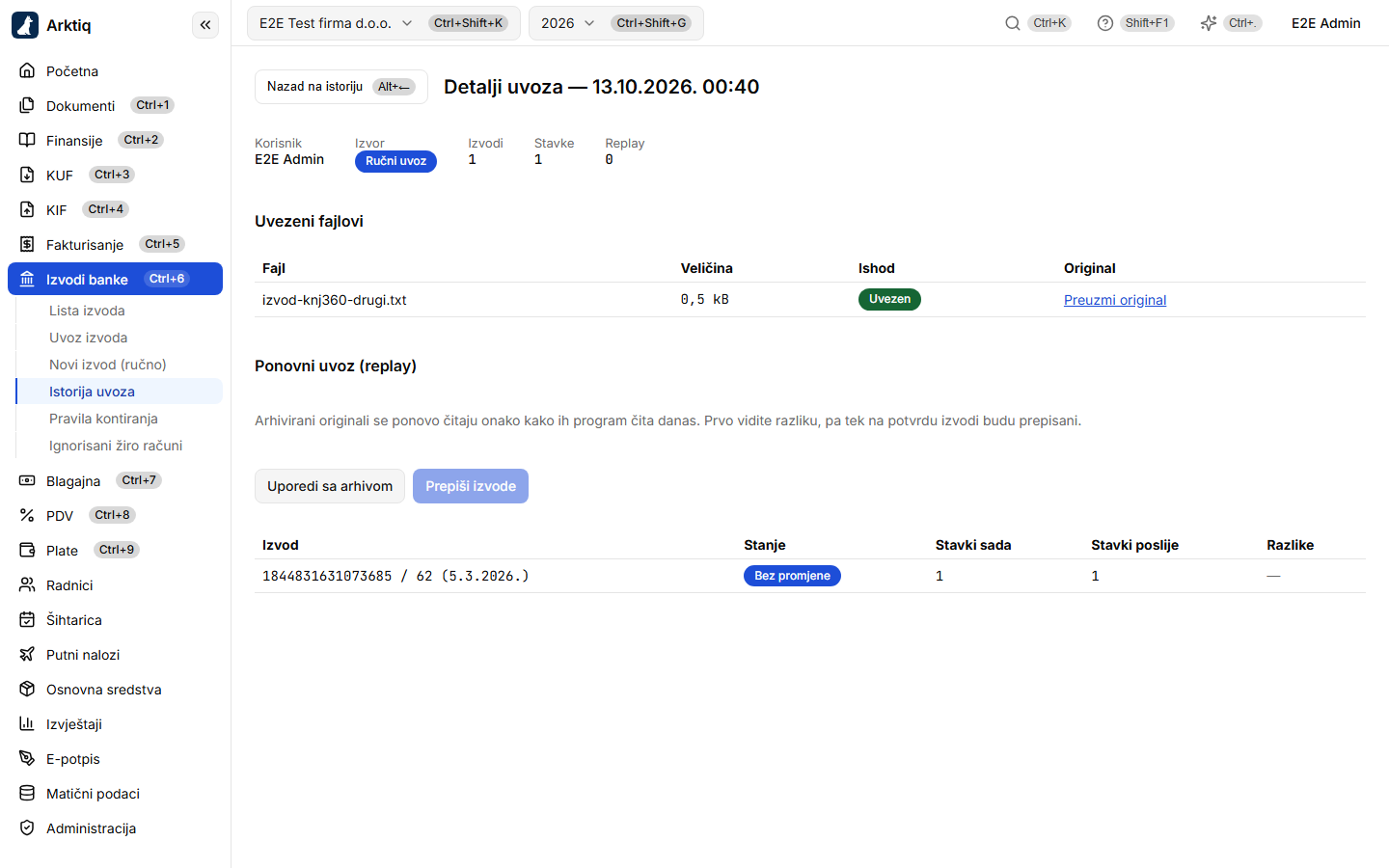Open Novi izvod (ručno) submenu item
Image resolution: width=1389 pixels, height=868 pixels.
(x=120, y=365)
